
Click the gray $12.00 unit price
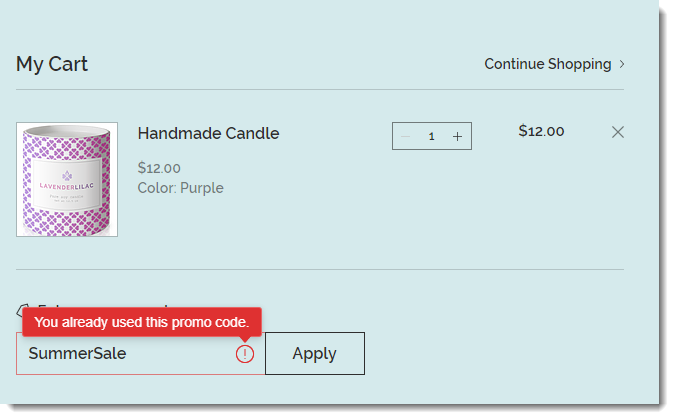tap(159, 168)
